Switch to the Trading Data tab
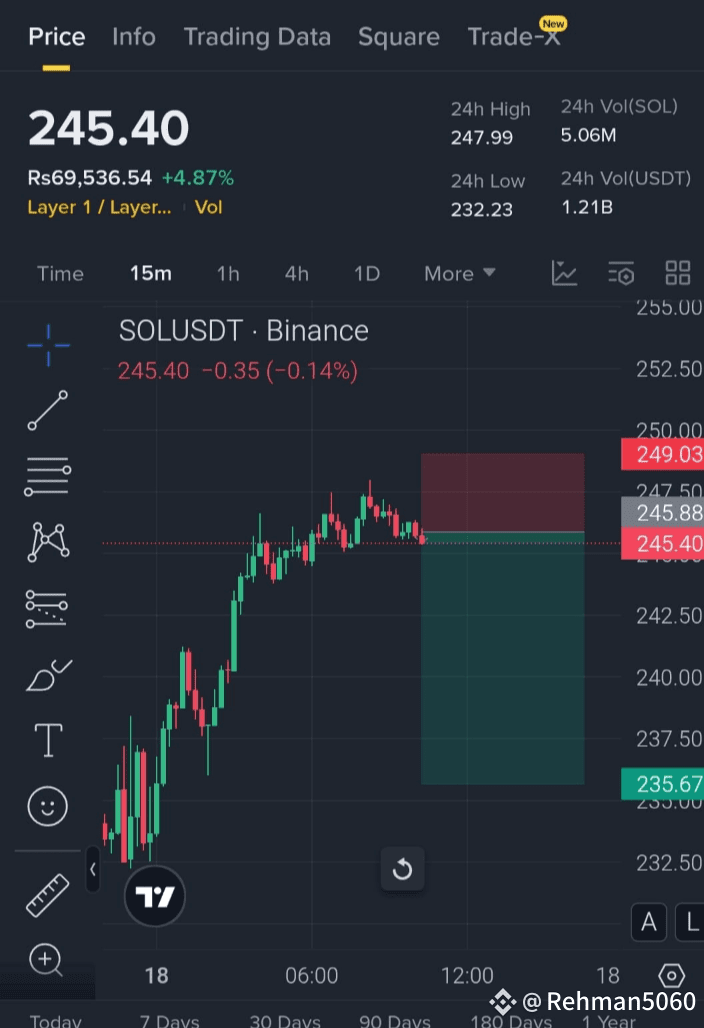 pyautogui.click(x=257, y=37)
